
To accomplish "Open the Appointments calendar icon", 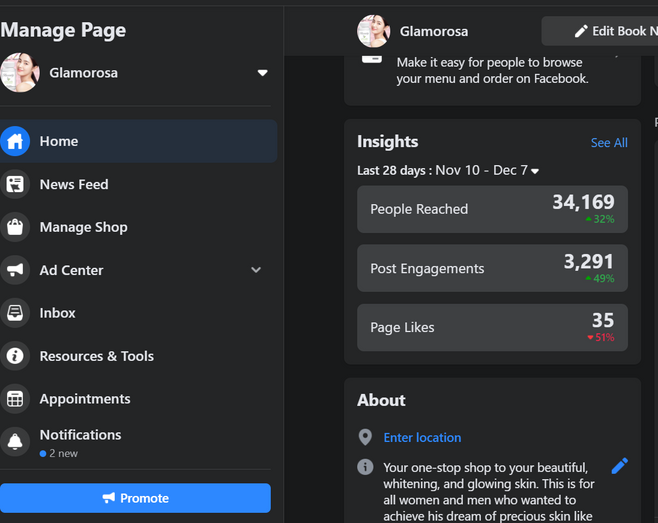I will pos(15,399).
